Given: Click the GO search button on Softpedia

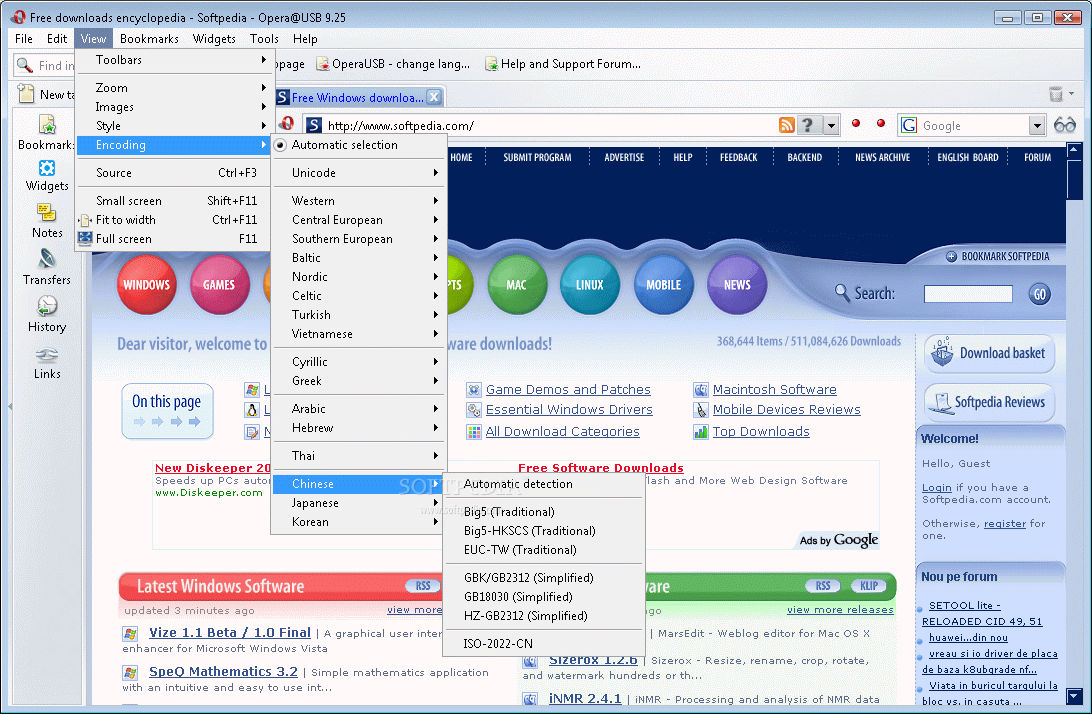Looking at the screenshot, I should pos(1039,294).
